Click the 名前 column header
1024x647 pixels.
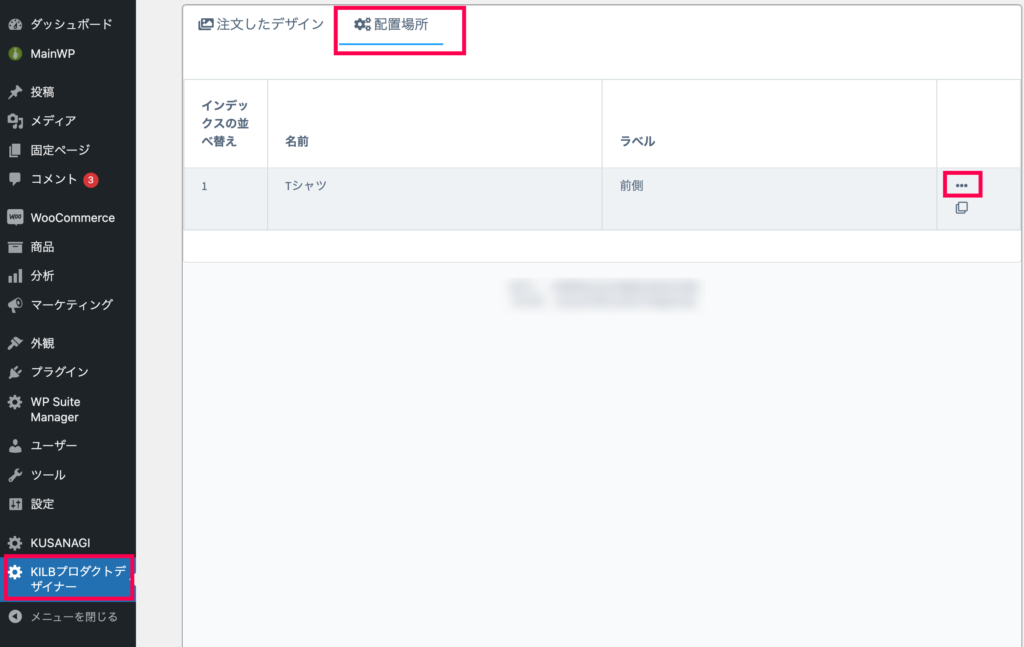click(296, 141)
